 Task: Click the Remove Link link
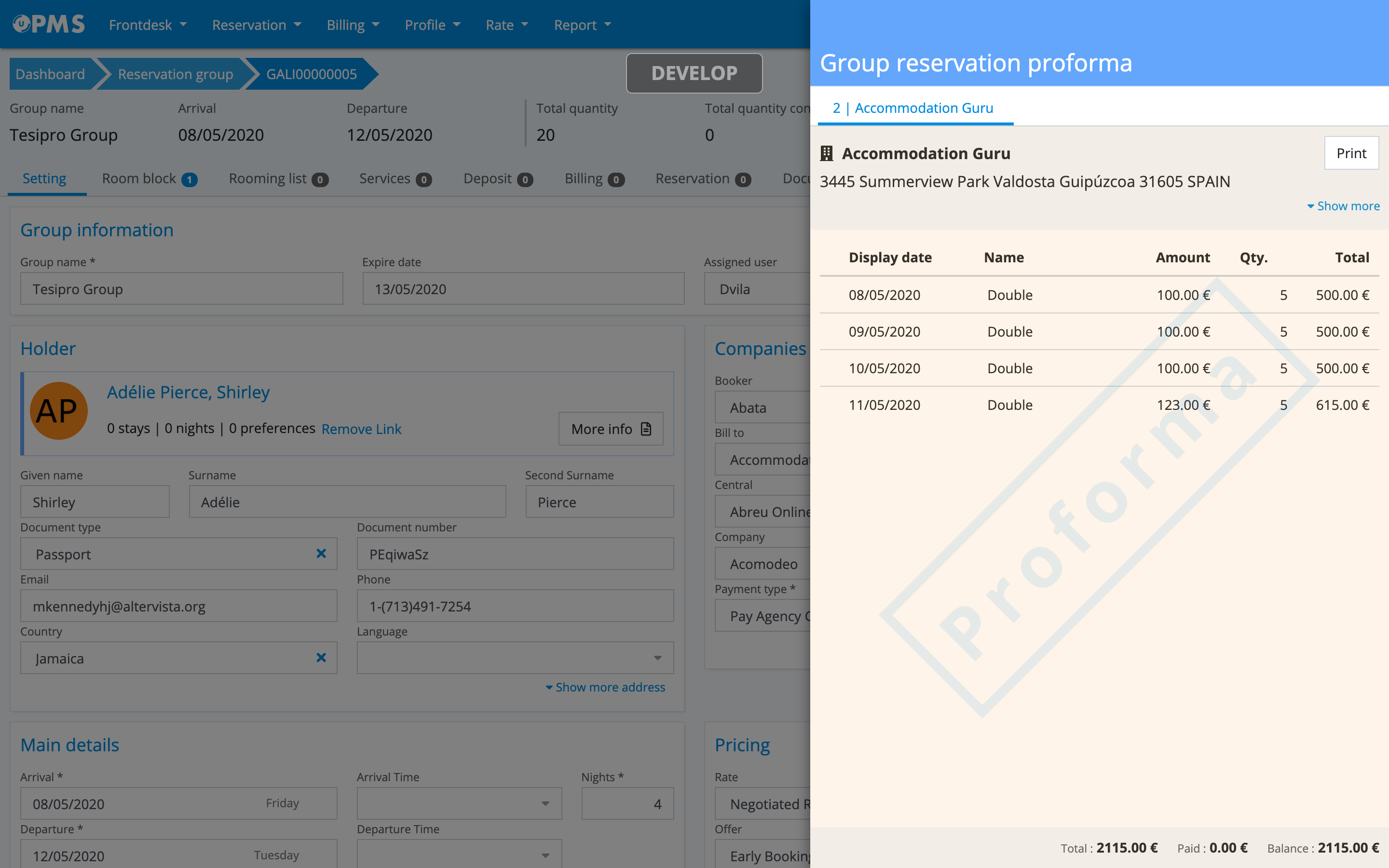[361, 429]
